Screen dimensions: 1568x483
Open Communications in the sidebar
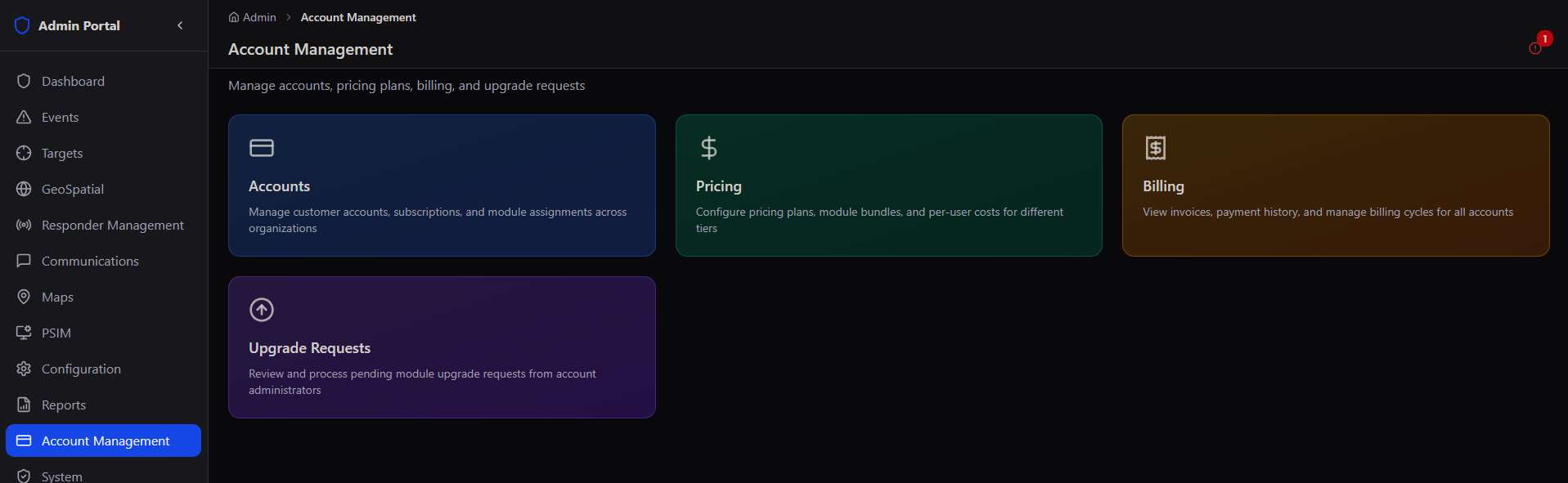pos(90,261)
